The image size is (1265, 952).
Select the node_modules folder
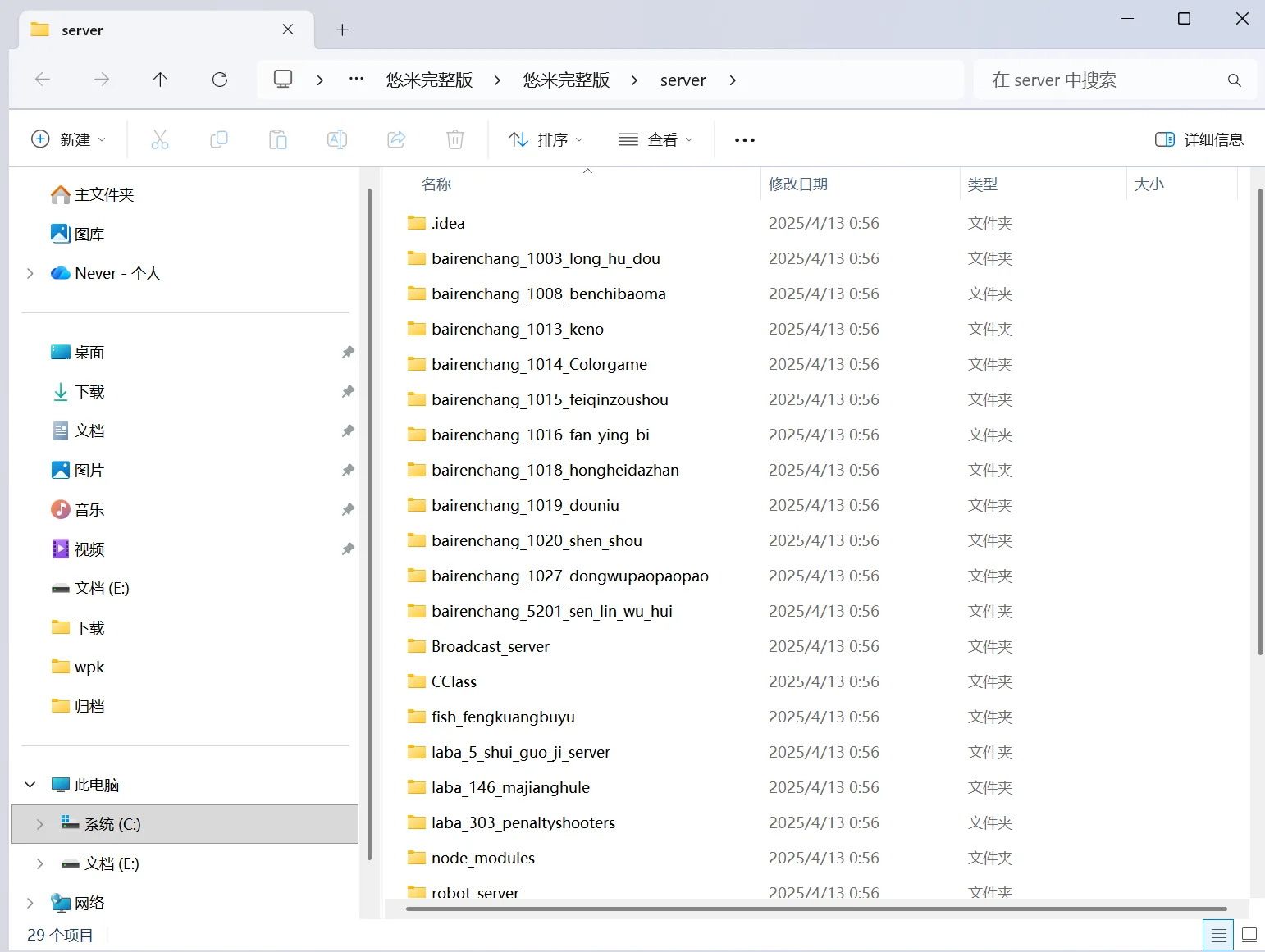[x=482, y=858]
